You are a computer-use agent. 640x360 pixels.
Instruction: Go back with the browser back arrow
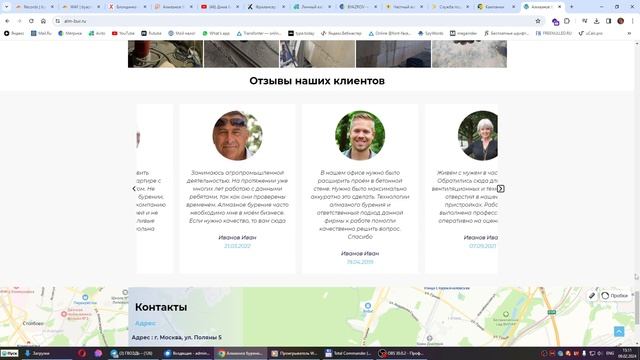click(7, 21)
